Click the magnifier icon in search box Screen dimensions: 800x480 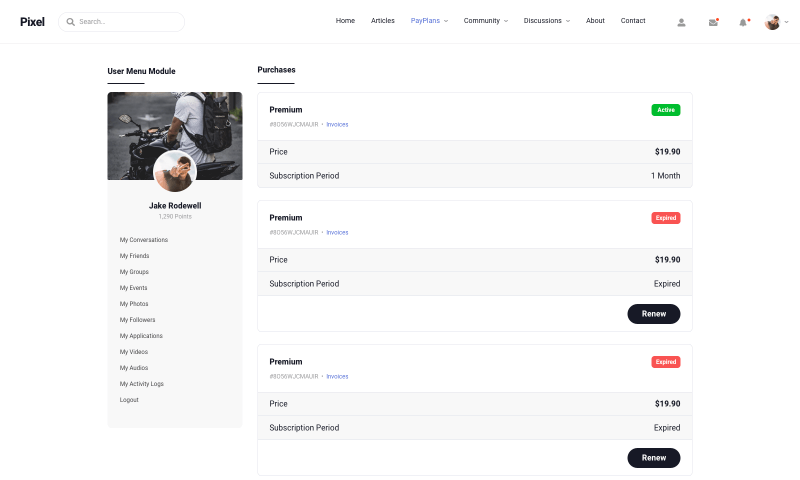pos(70,22)
